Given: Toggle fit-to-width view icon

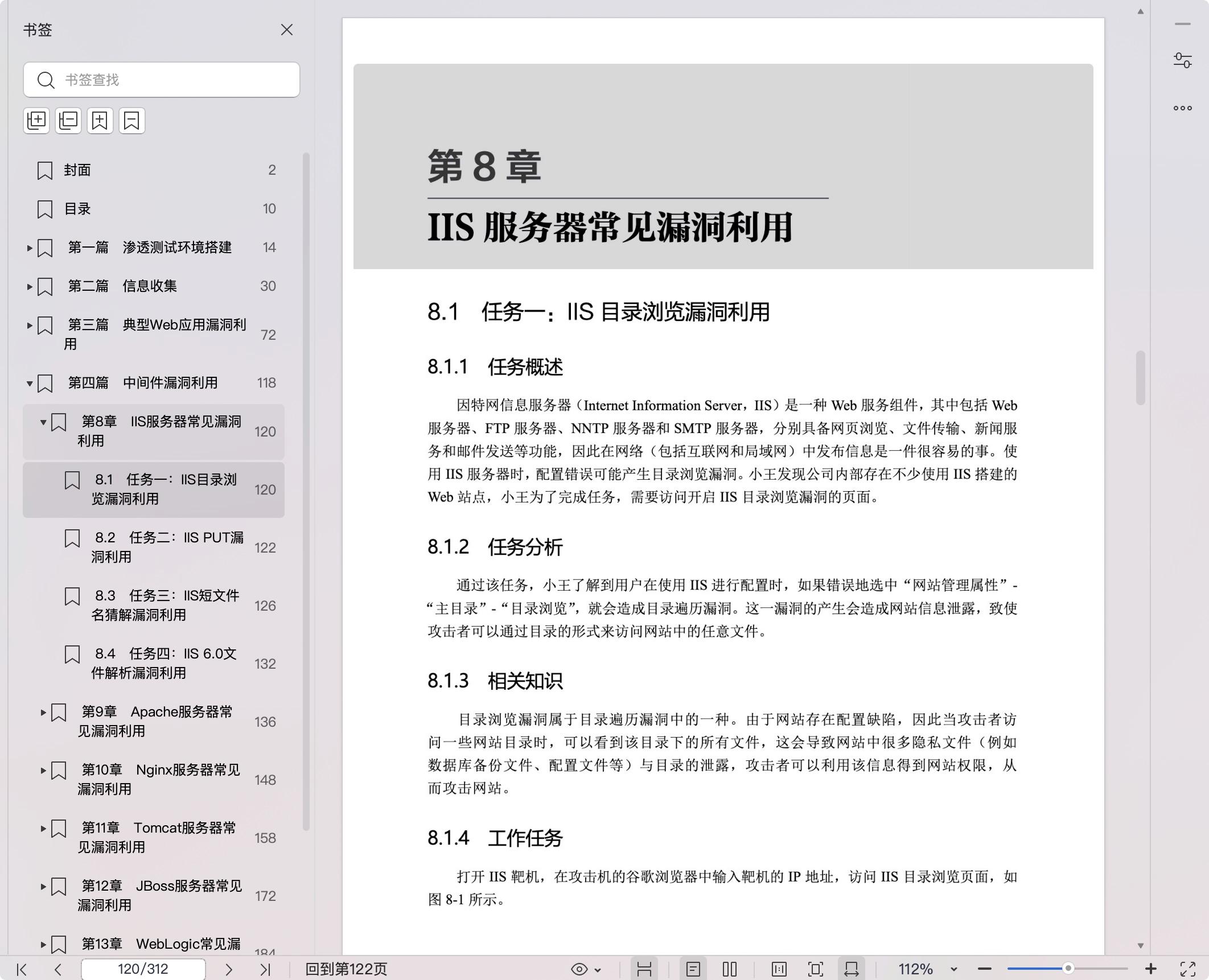Looking at the screenshot, I should (x=852, y=969).
